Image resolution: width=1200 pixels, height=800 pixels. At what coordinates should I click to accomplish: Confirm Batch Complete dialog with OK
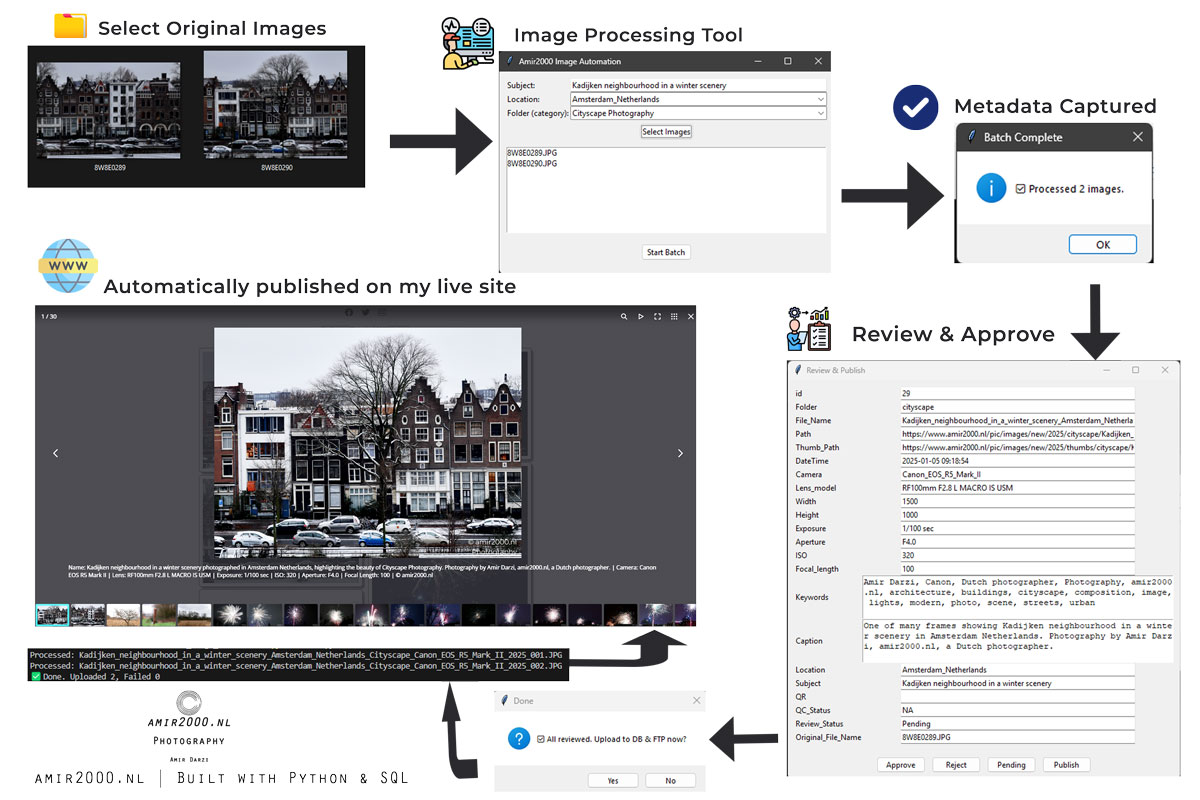tap(1103, 244)
